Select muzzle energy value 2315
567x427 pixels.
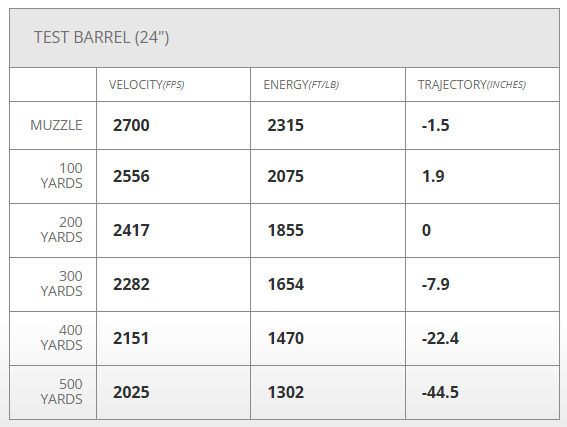286,125
